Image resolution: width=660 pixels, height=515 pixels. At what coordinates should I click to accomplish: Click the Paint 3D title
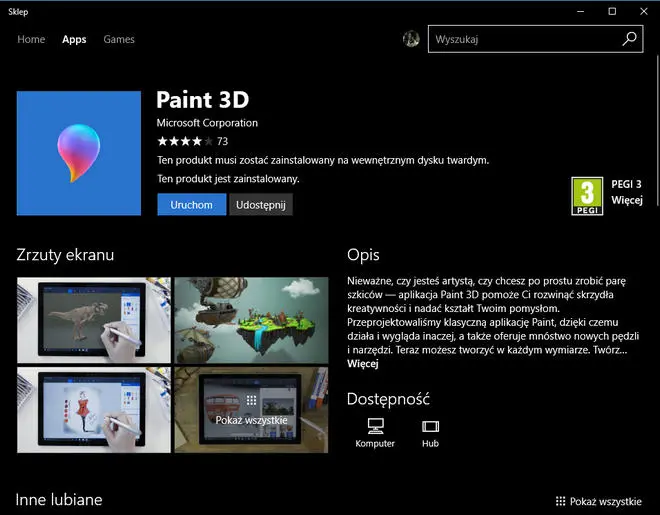pyautogui.click(x=202, y=100)
